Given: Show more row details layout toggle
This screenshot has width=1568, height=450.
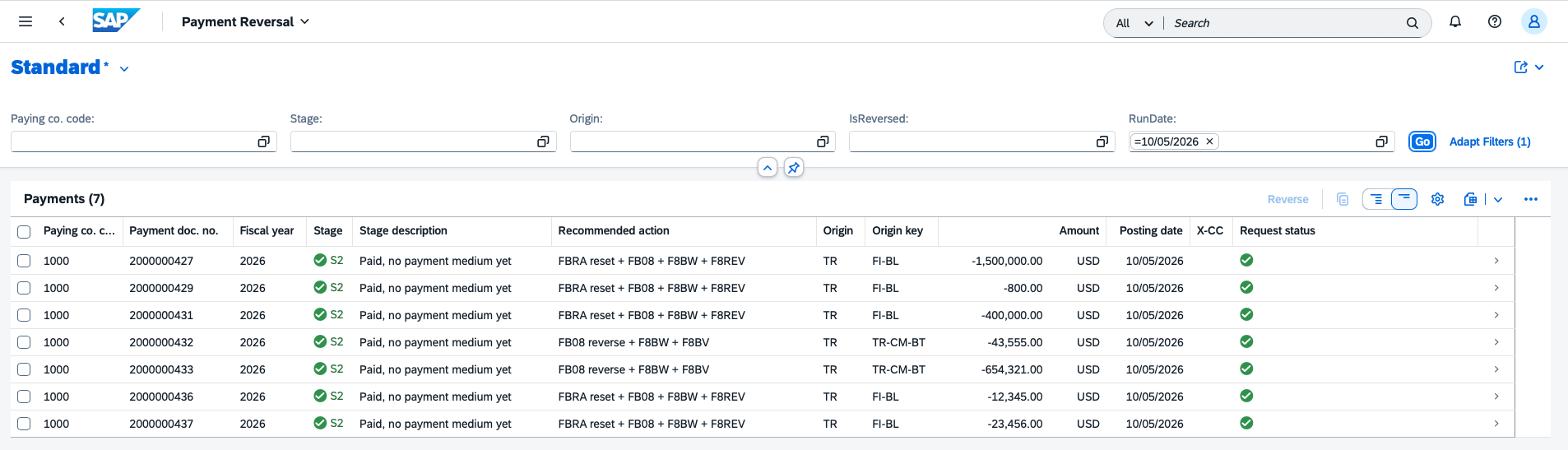Looking at the screenshot, I should [1376, 199].
